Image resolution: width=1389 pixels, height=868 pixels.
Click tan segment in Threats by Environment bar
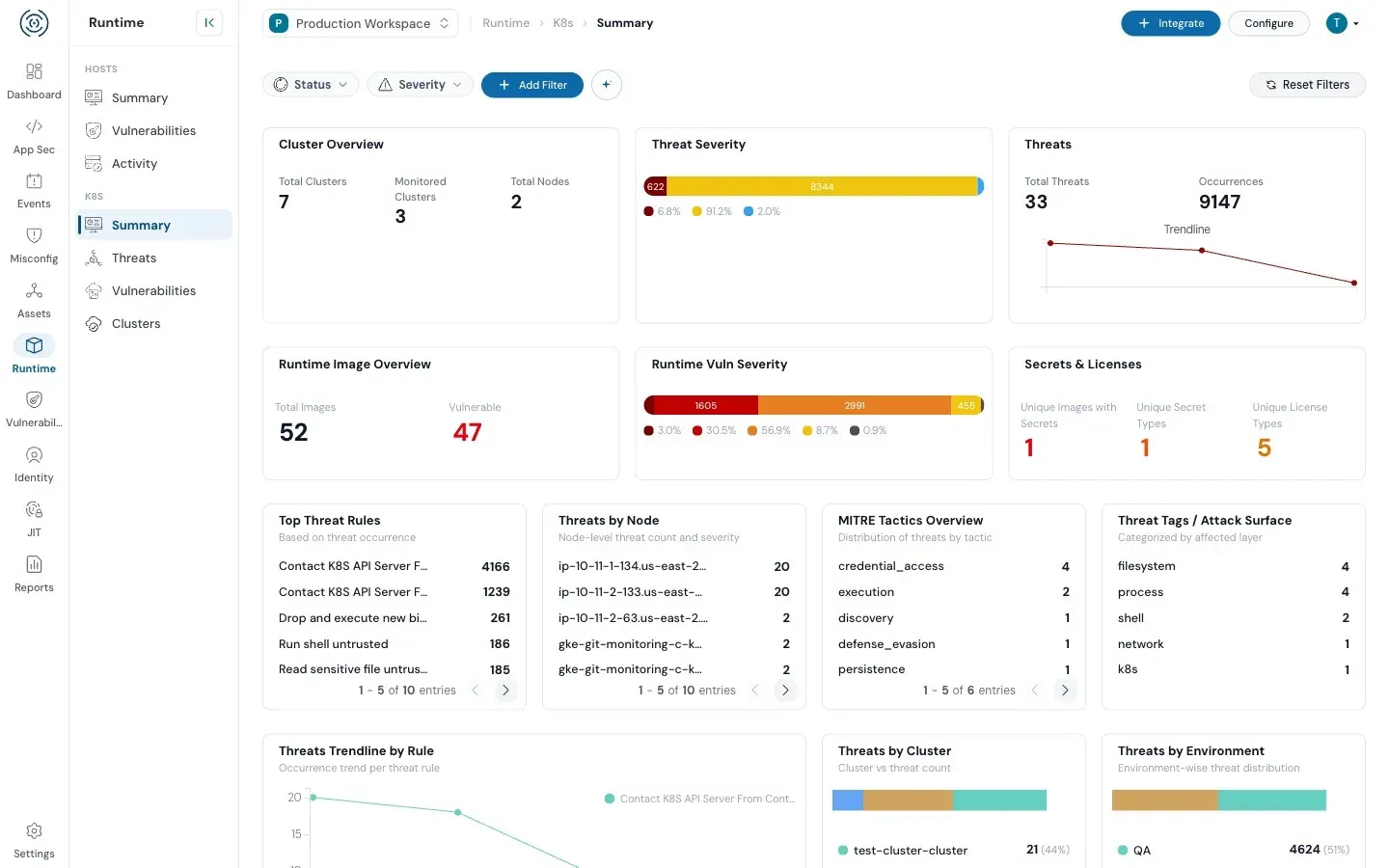(x=1165, y=800)
